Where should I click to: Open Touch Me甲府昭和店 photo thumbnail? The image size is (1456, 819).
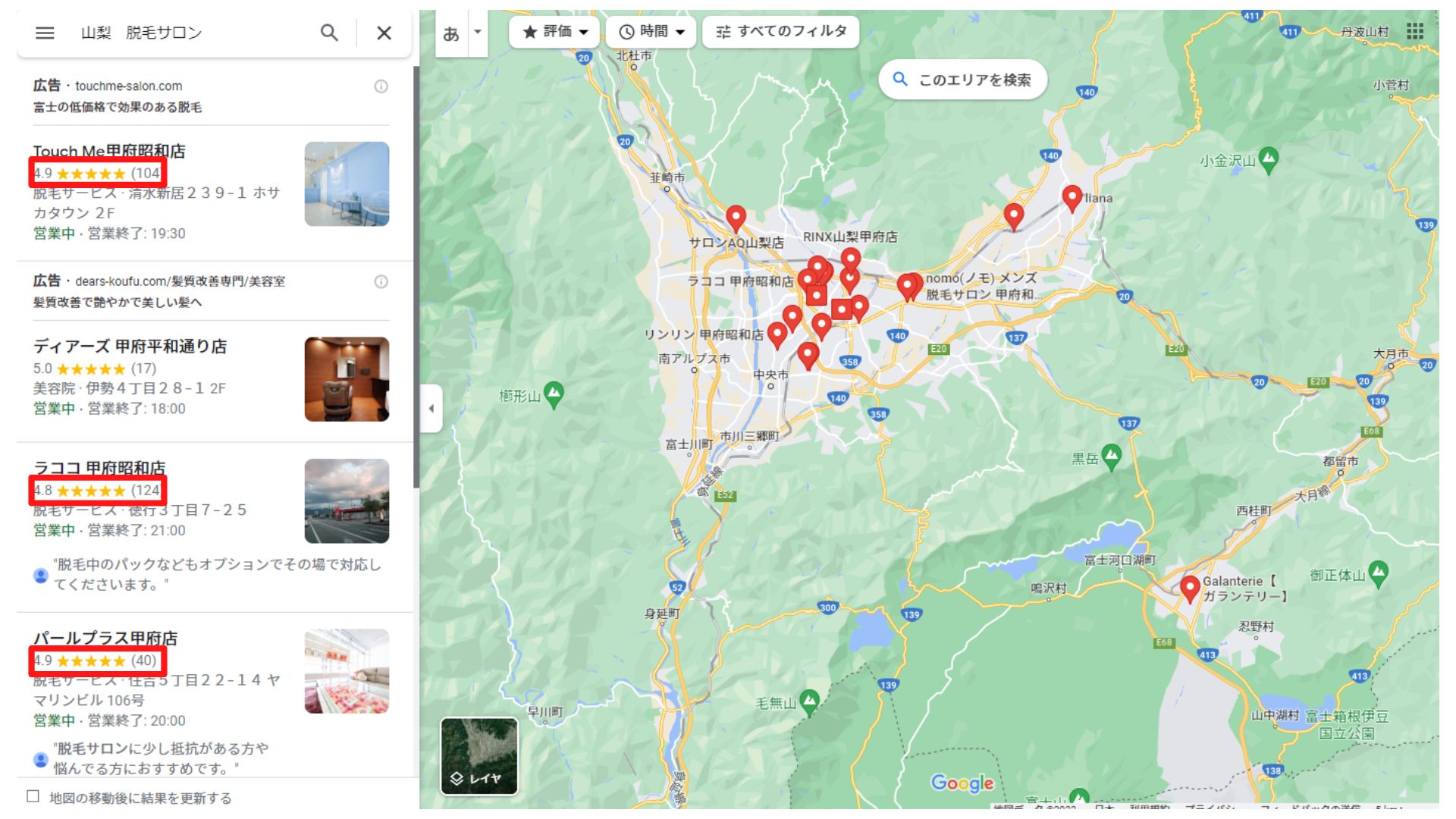[347, 184]
